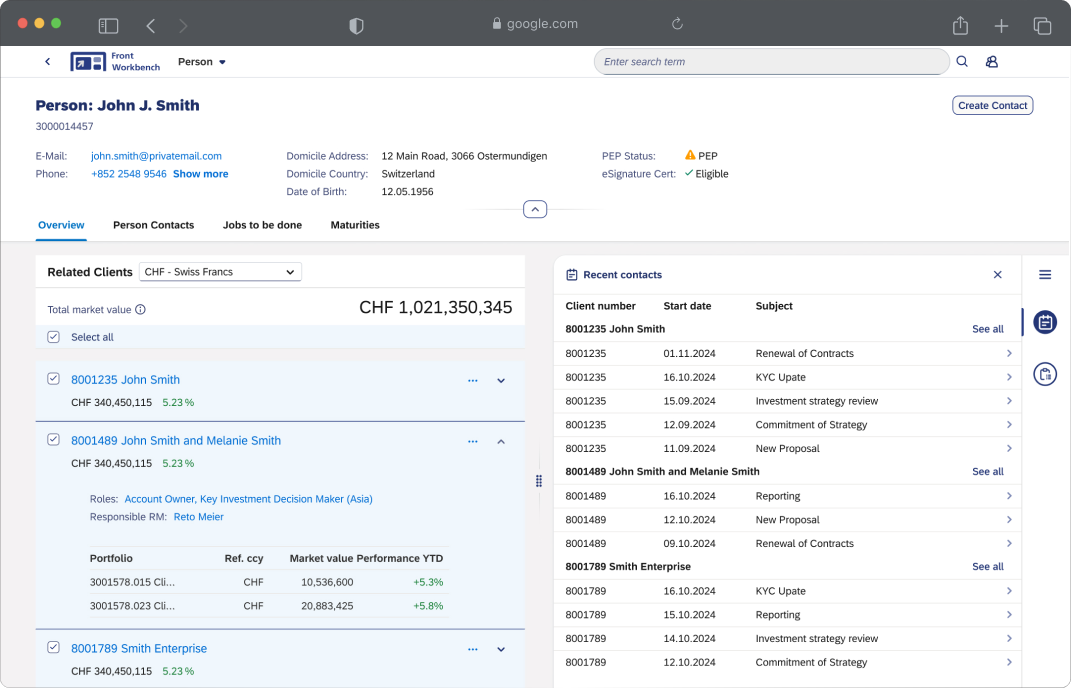Click the hamburger menu icon in sidebar

[1045, 275]
